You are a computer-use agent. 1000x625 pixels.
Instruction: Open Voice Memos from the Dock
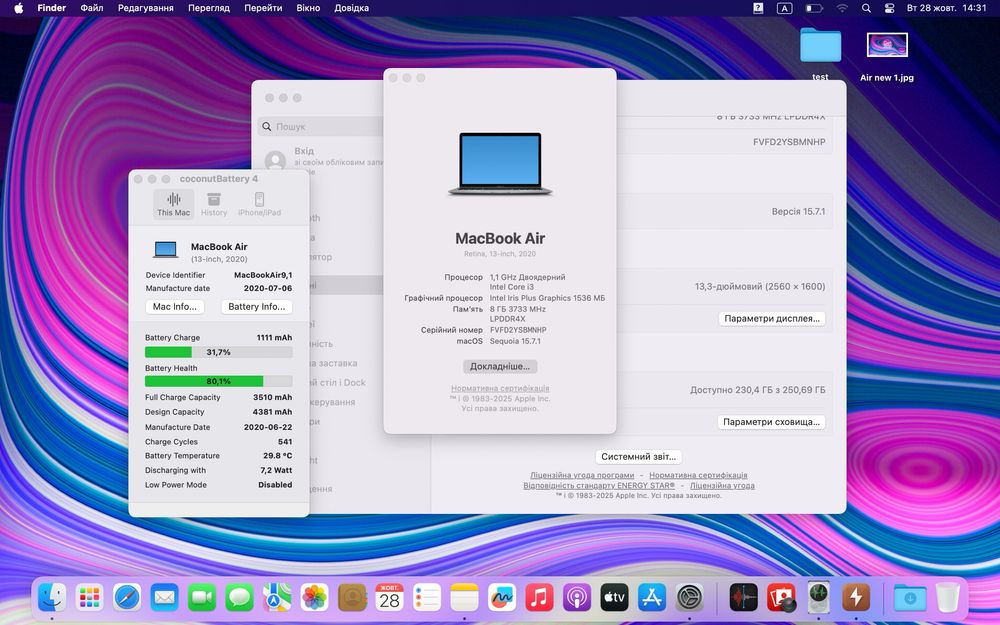744,598
